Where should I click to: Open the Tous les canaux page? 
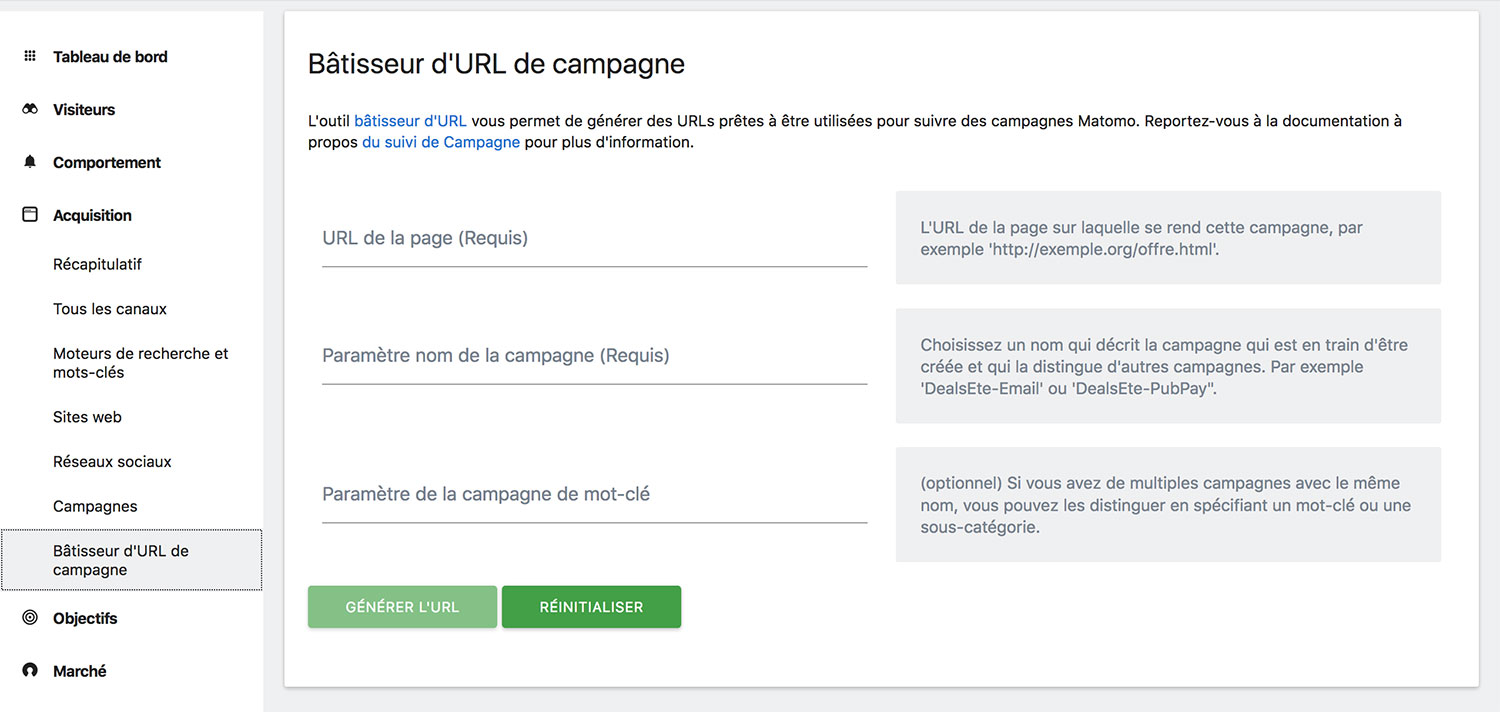pos(110,309)
